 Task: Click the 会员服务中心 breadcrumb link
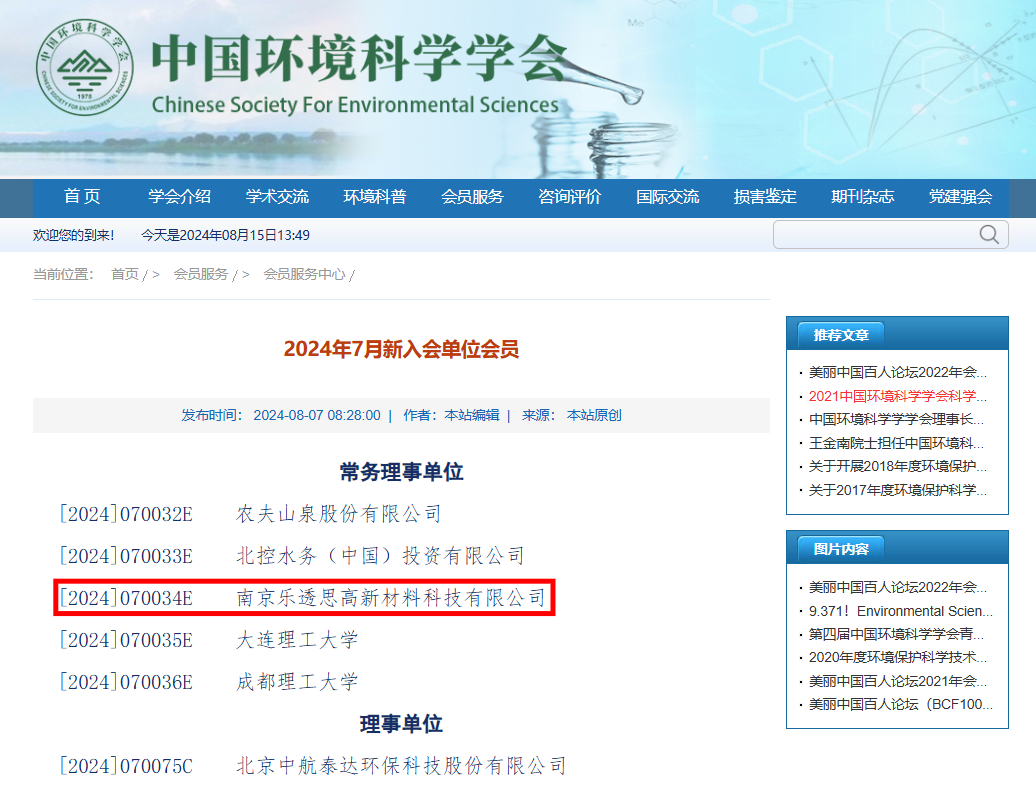305,274
